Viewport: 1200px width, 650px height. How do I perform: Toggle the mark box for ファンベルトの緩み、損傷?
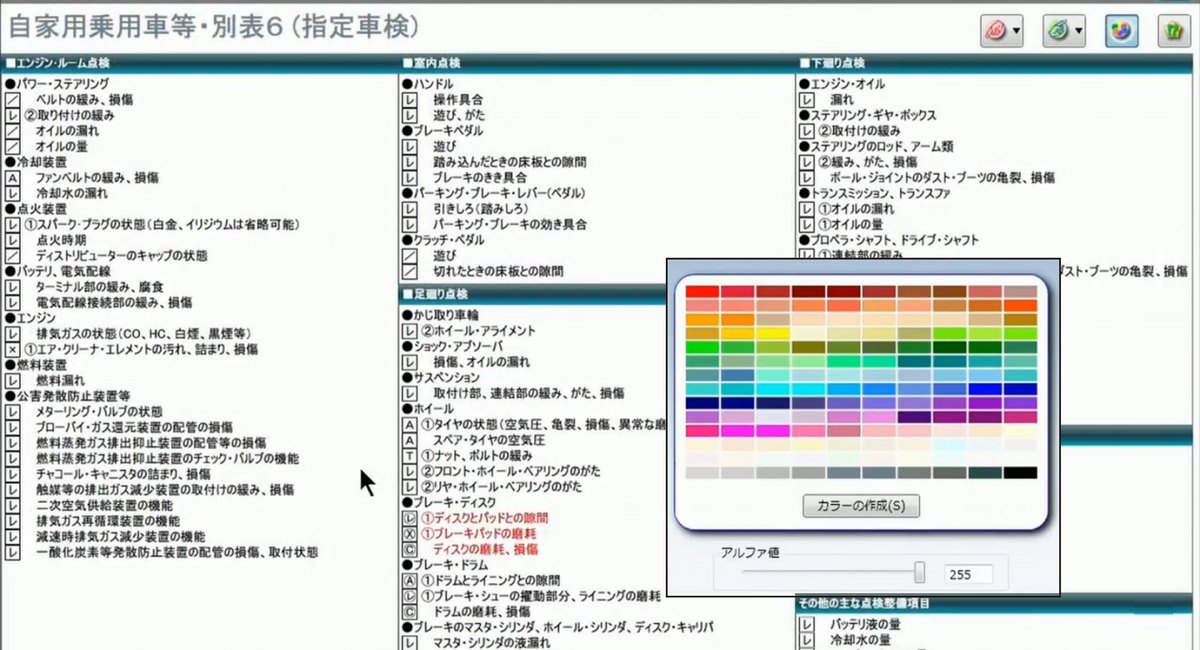click(13, 177)
